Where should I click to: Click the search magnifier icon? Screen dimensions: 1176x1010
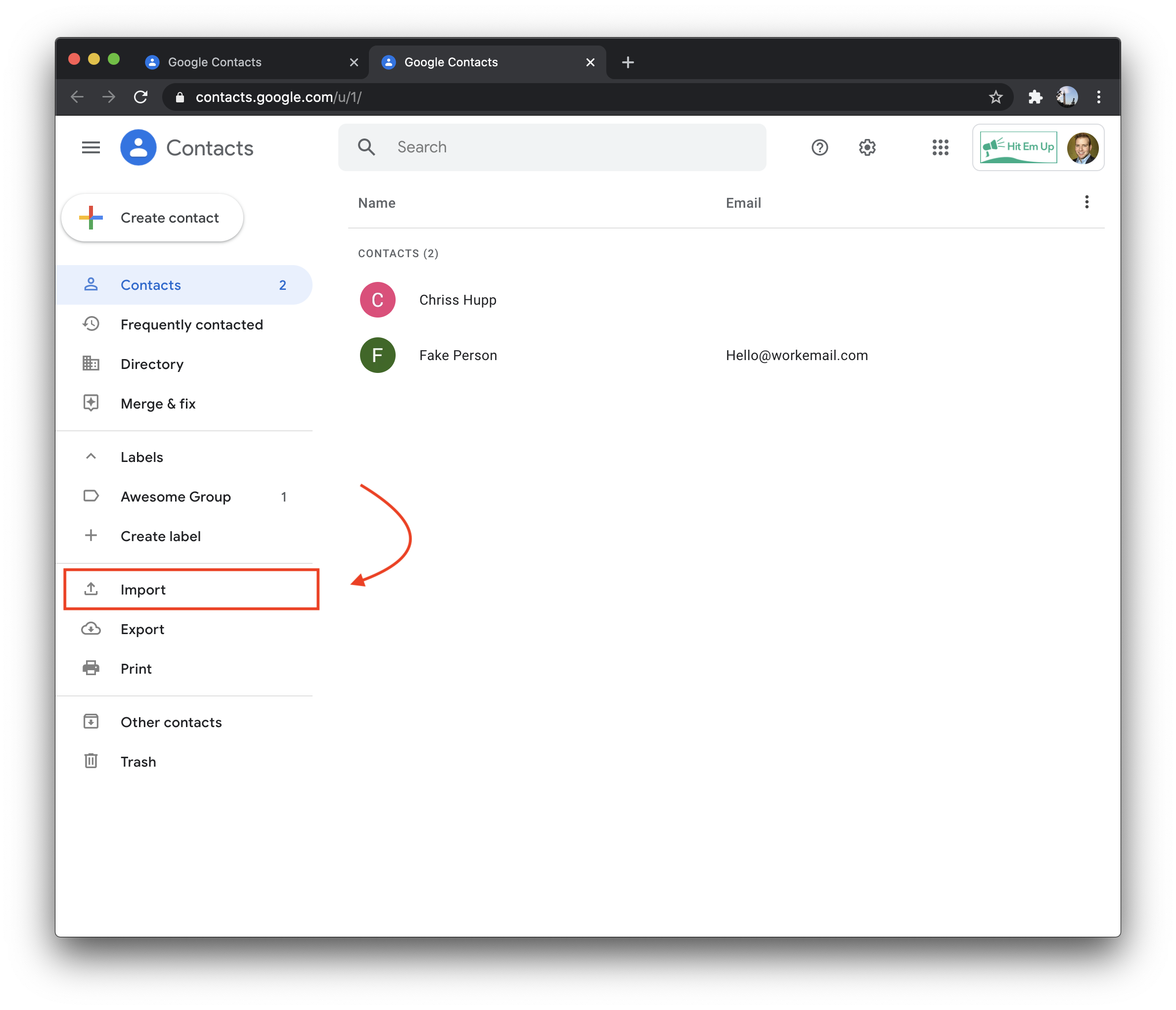click(366, 147)
